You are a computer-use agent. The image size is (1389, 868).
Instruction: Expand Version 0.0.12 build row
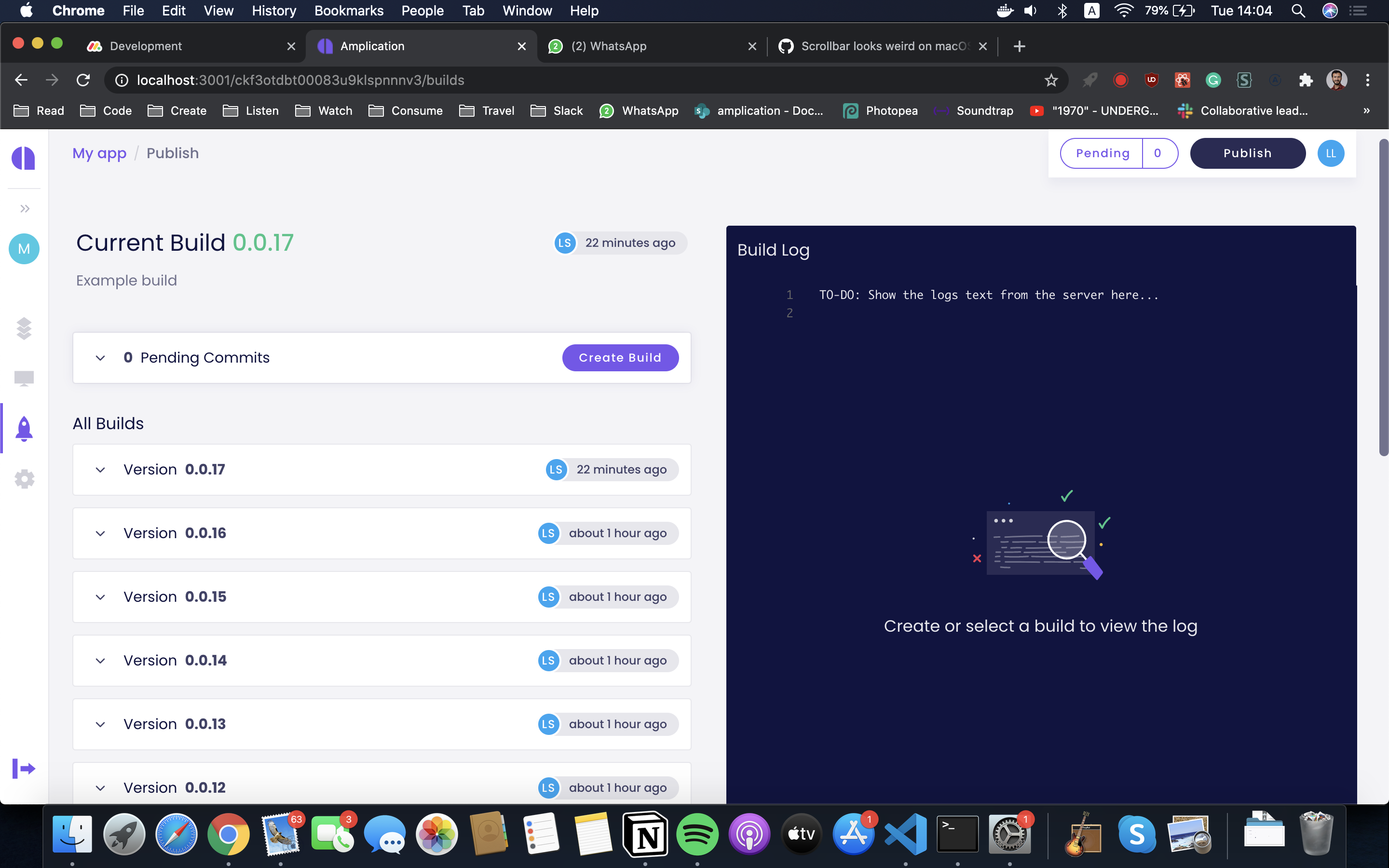(100, 789)
